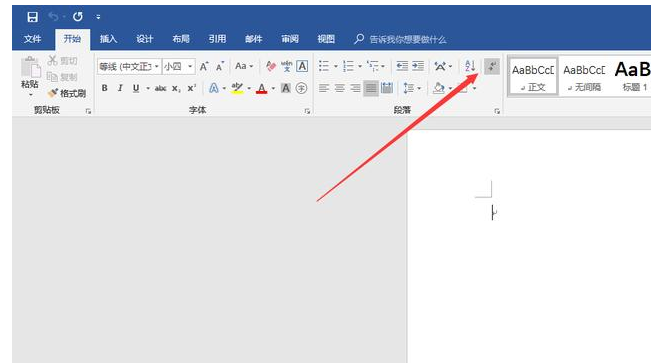Open the underline style dropdown arrow
Screen dimensions: 651x363
click(x=148, y=88)
